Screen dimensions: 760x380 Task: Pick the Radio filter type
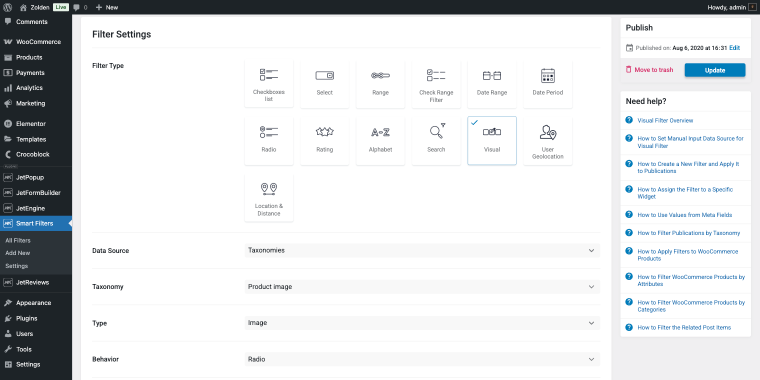click(x=269, y=141)
